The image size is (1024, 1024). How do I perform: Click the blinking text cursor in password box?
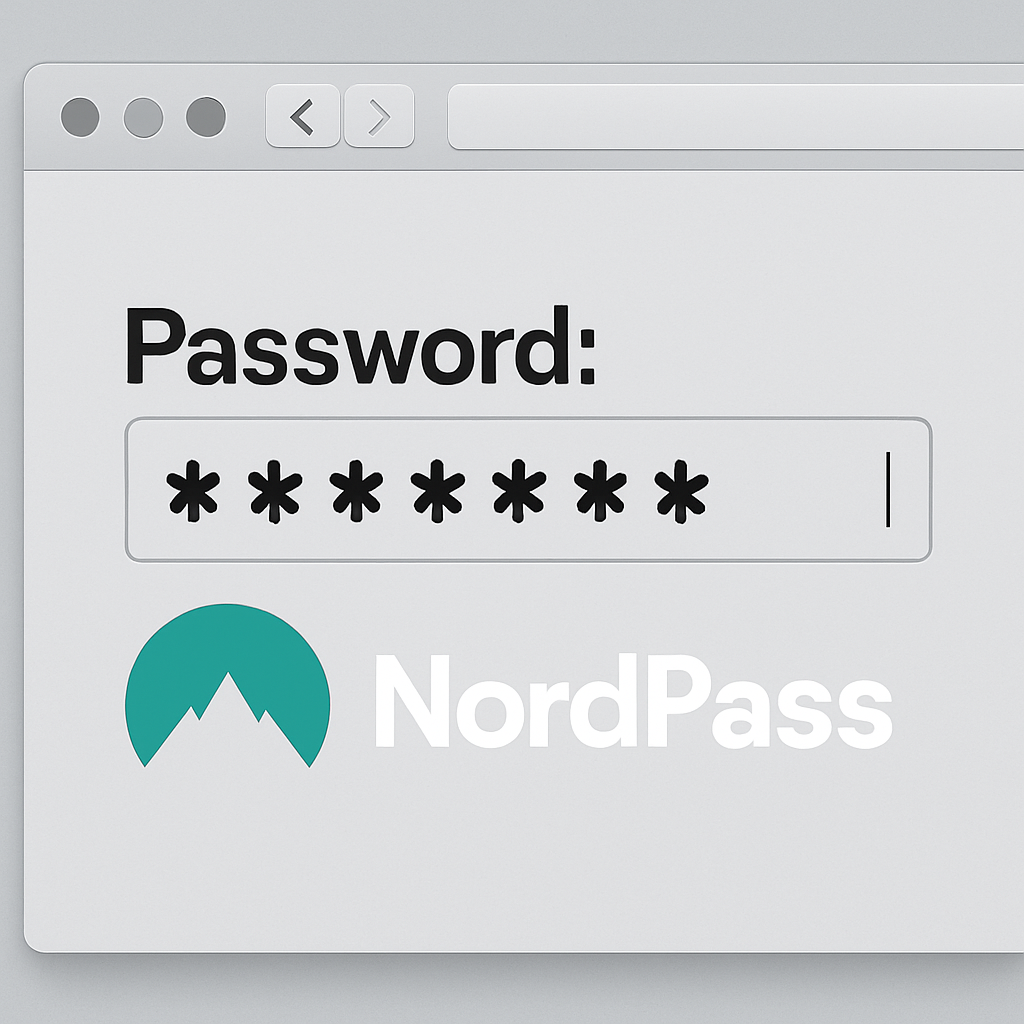coord(888,489)
